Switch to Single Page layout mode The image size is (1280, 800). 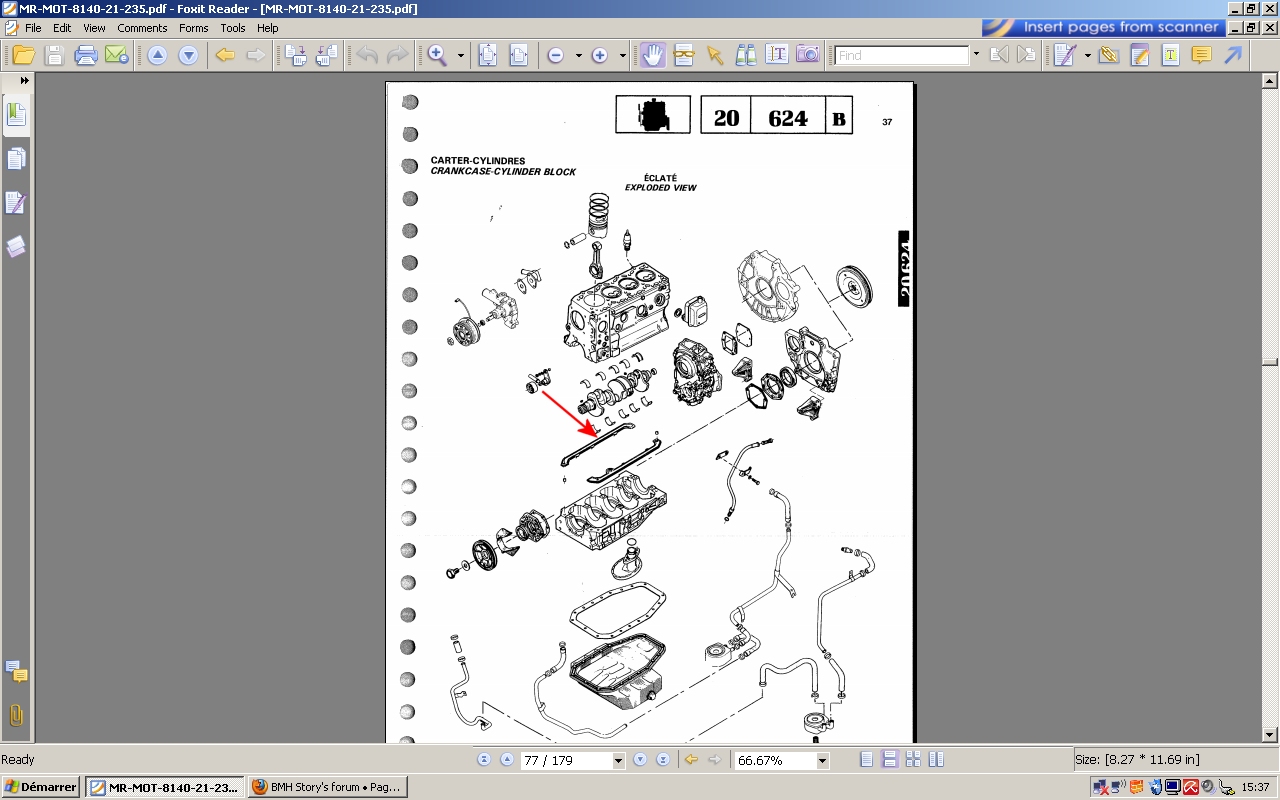click(x=867, y=760)
